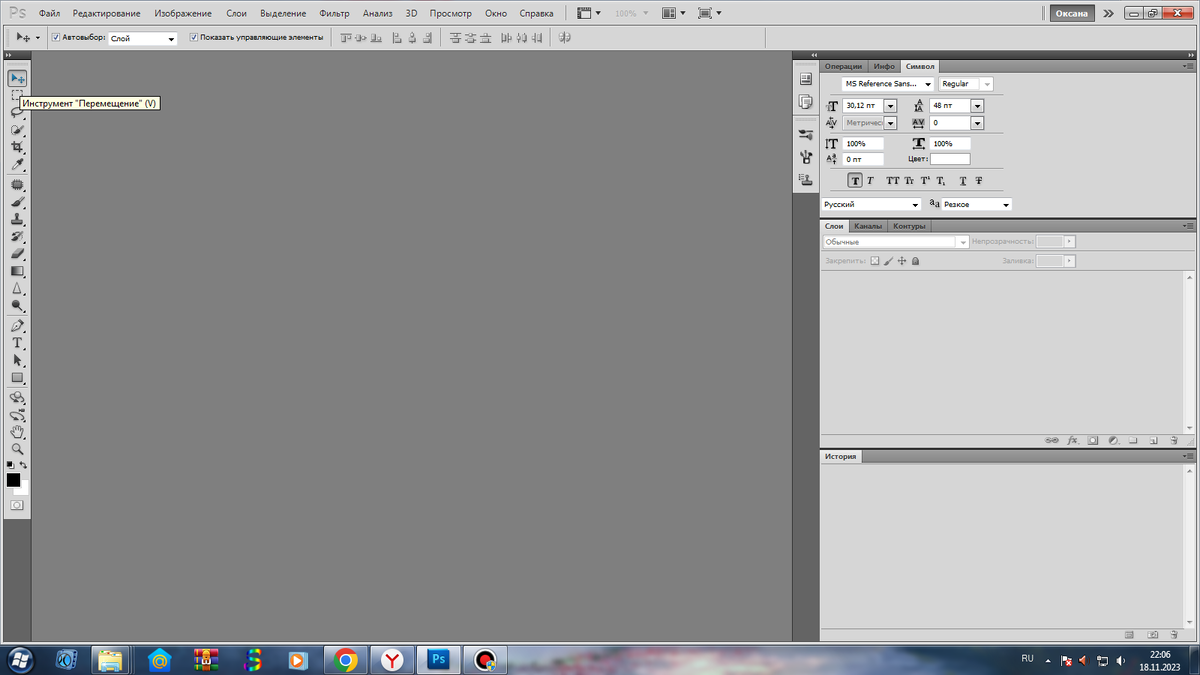Set the foreground color swatch
Image resolution: width=1200 pixels, height=675 pixels.
pyautogui.click(x=13, y=480)
